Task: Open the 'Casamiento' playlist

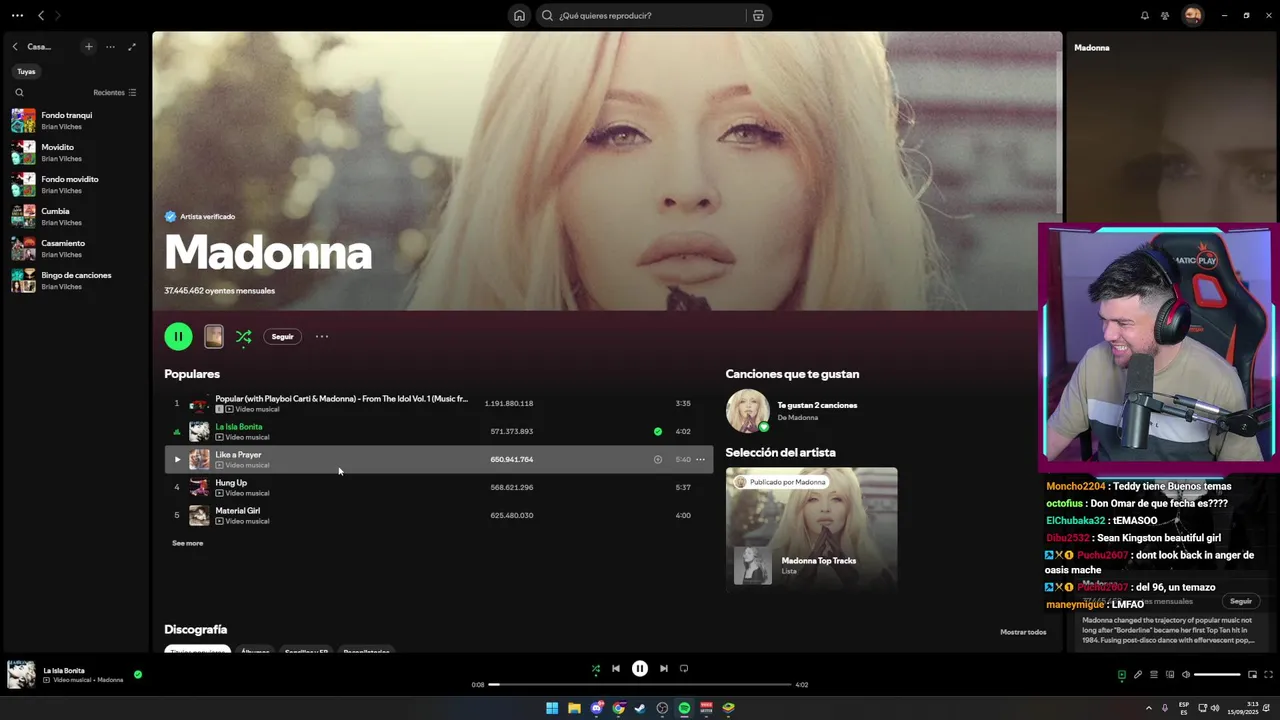Action: coord(75,248)
